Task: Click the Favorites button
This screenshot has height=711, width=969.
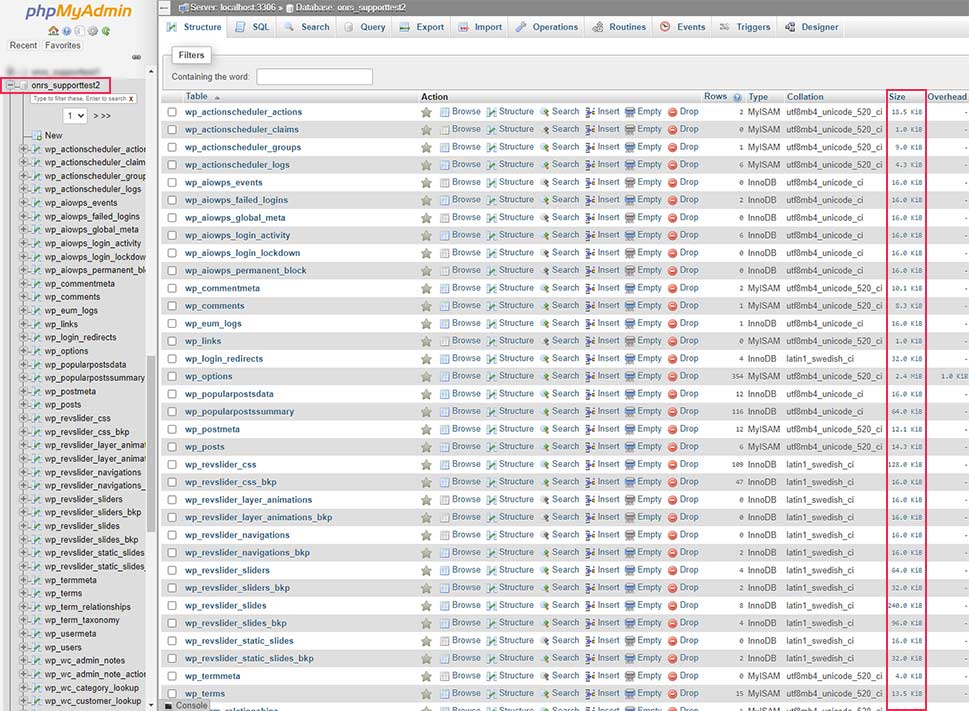Action: (x=62, y=46)
